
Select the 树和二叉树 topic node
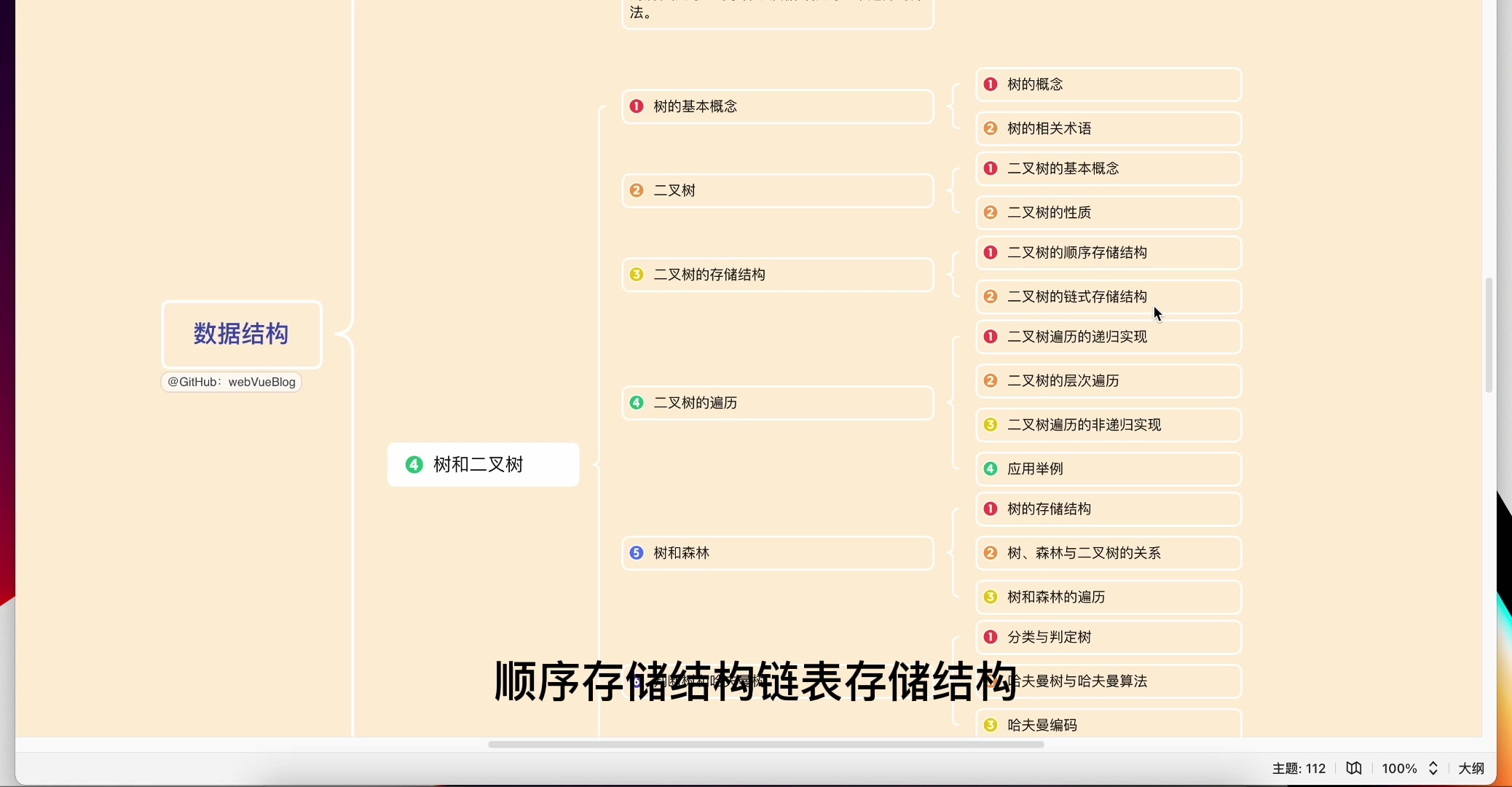pyautogui.click(x=484, y=465)
